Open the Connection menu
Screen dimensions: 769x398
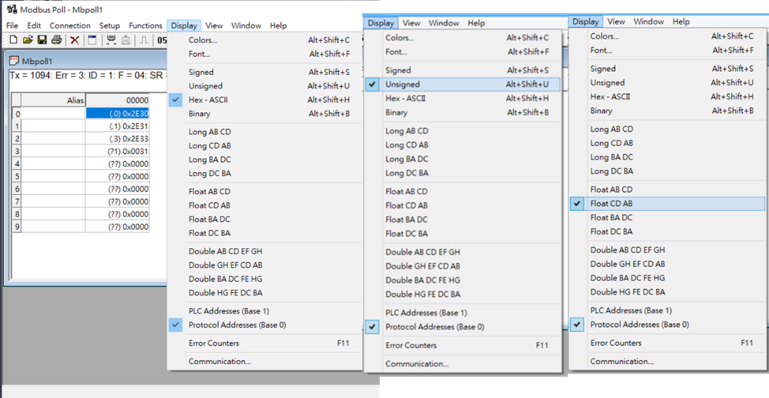click(70, 25)
